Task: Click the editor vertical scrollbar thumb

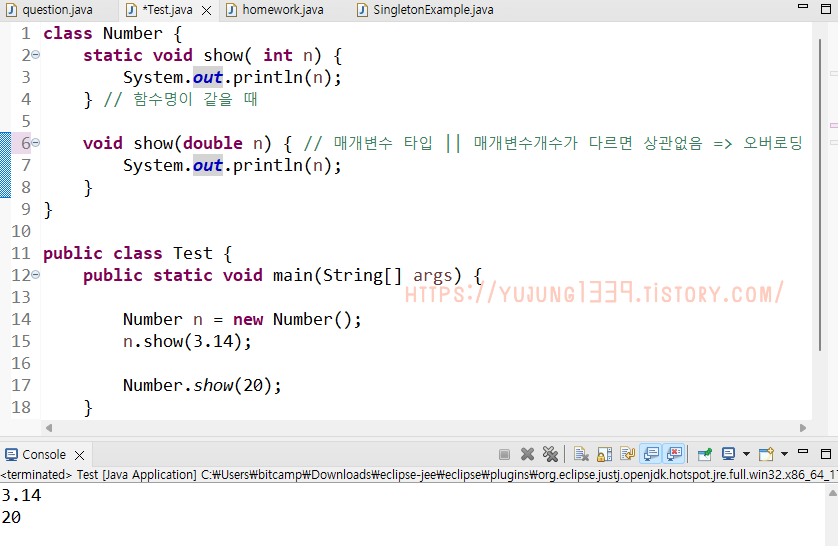Action: pos(820,194)
